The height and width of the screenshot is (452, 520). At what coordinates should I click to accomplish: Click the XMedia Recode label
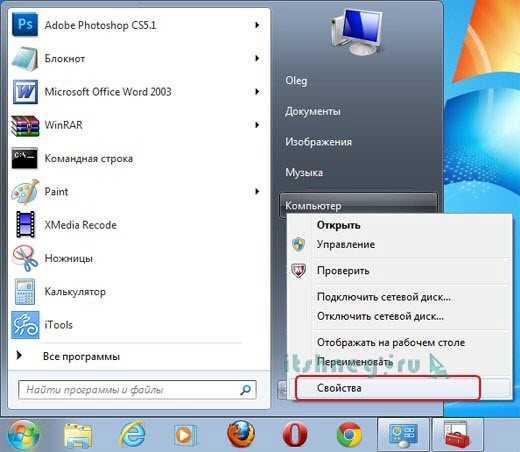[81, 225]
